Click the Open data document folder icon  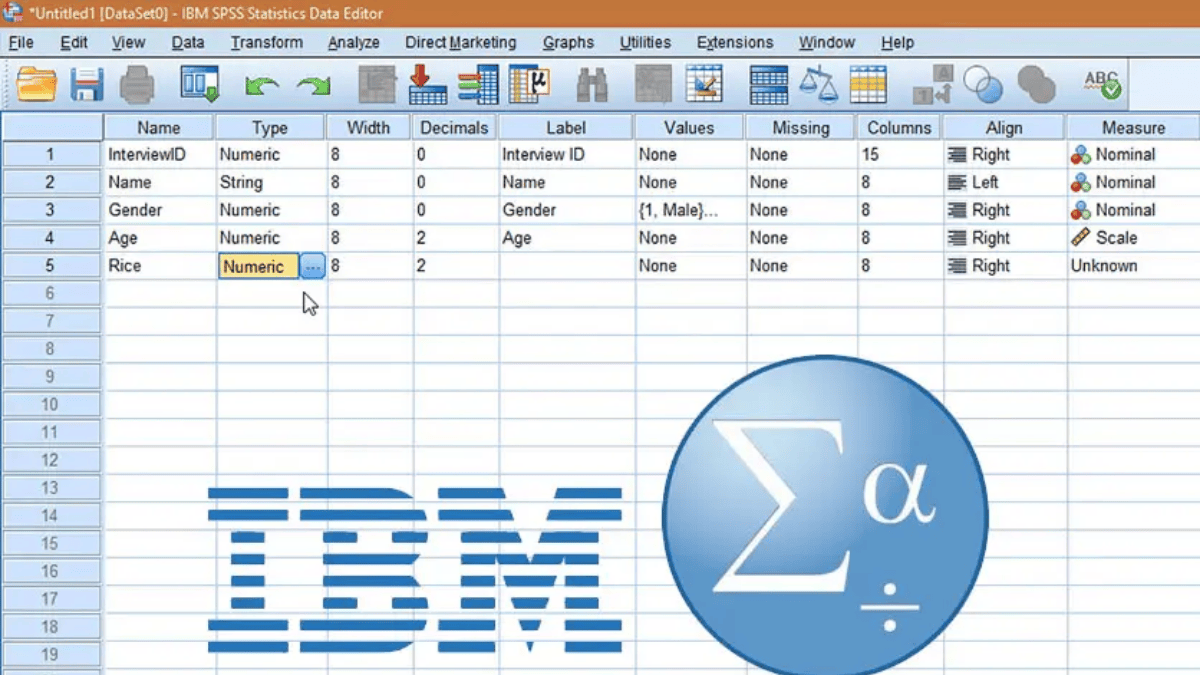36,85
